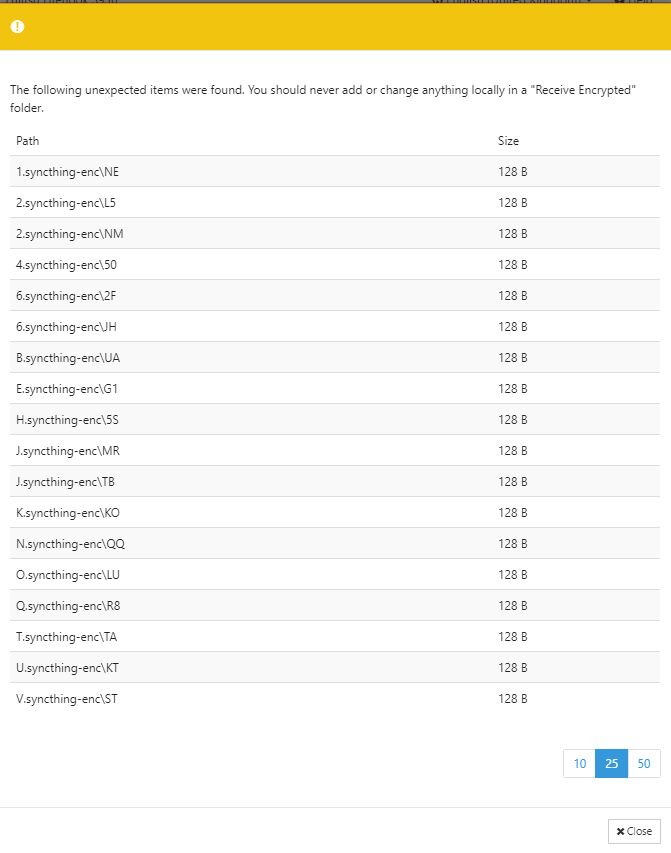The height and width of the screenshot is (853, 671).
Task: Click the Size column header
Action: coord(509,141)
